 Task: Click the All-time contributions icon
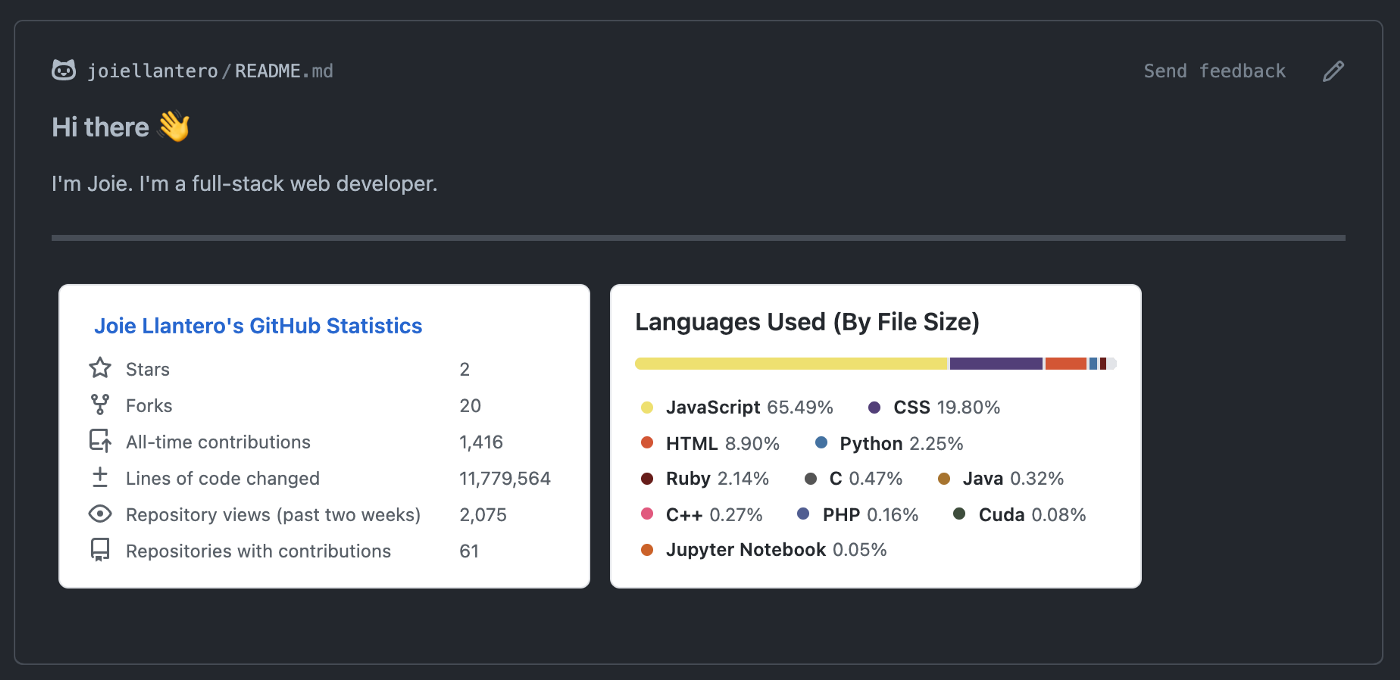tap(99, 441)
